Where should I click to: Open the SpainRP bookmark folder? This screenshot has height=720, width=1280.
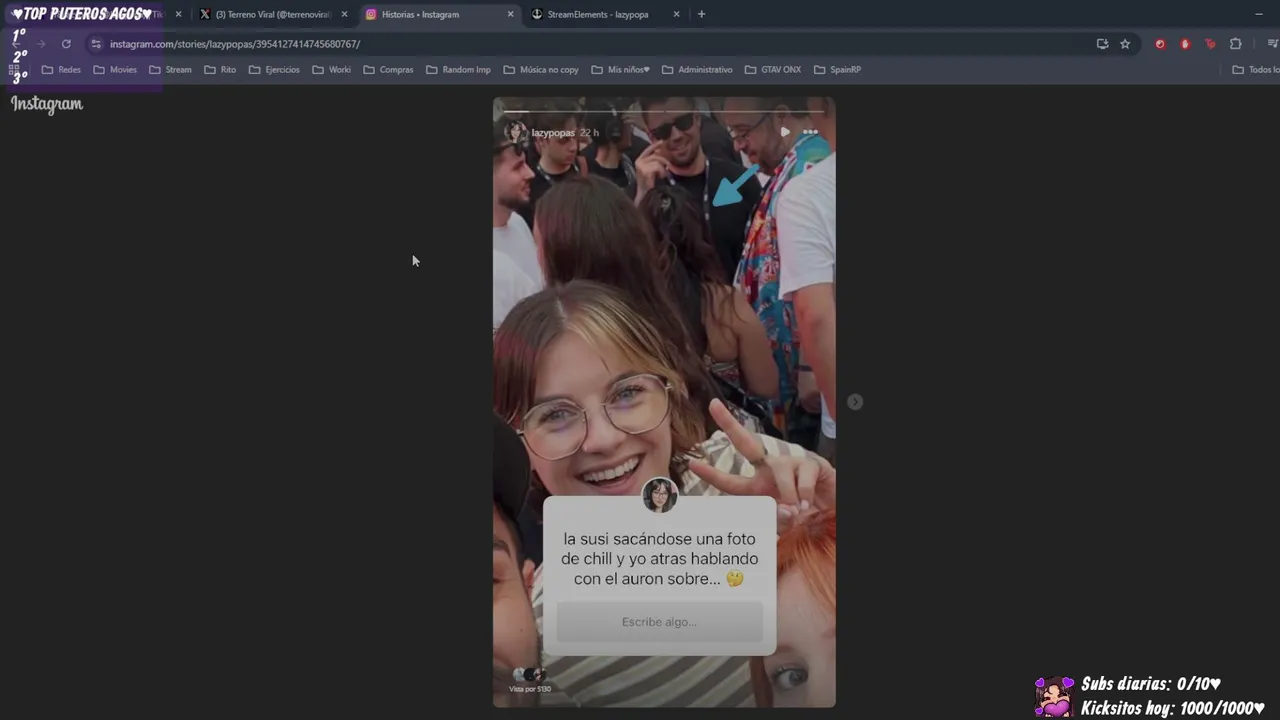coord(838,70)
